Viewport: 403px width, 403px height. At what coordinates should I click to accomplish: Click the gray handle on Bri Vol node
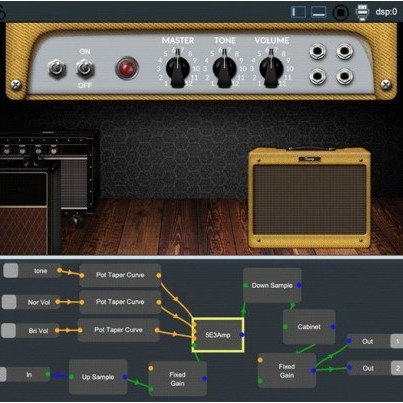point(8,331)
